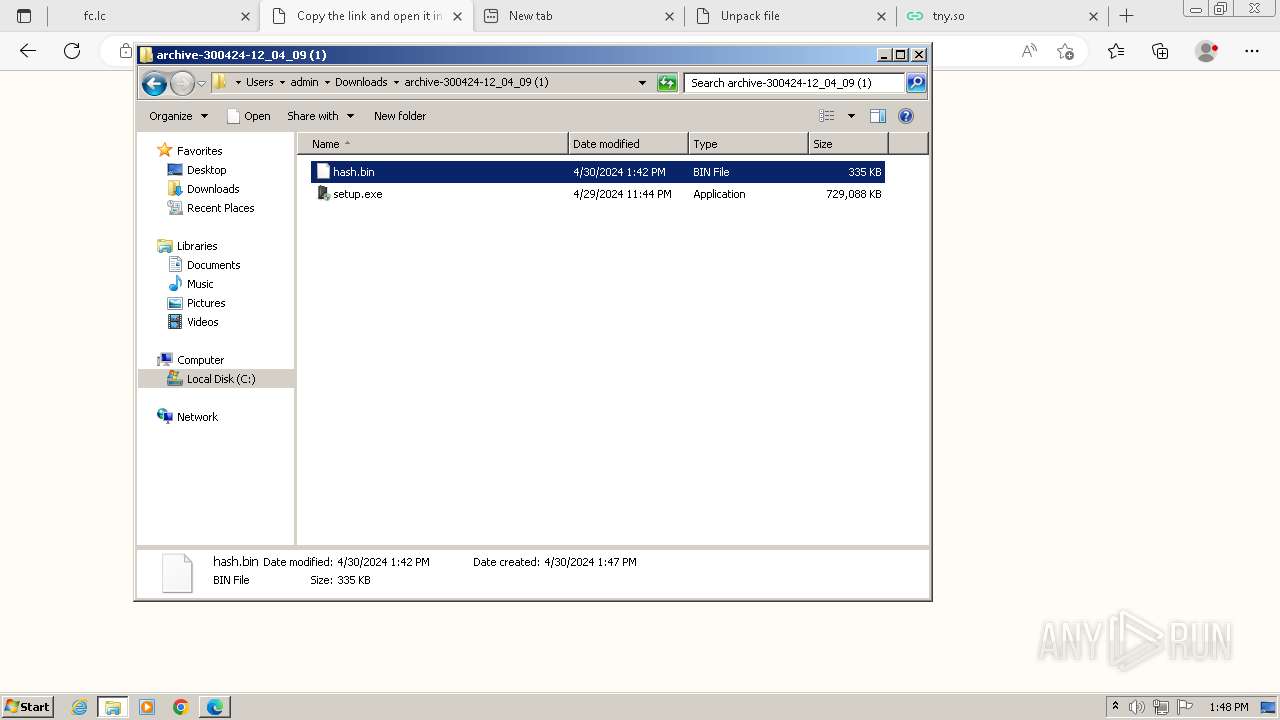
Task: Add page to favorites star icon
Action: pos(1065,51)
